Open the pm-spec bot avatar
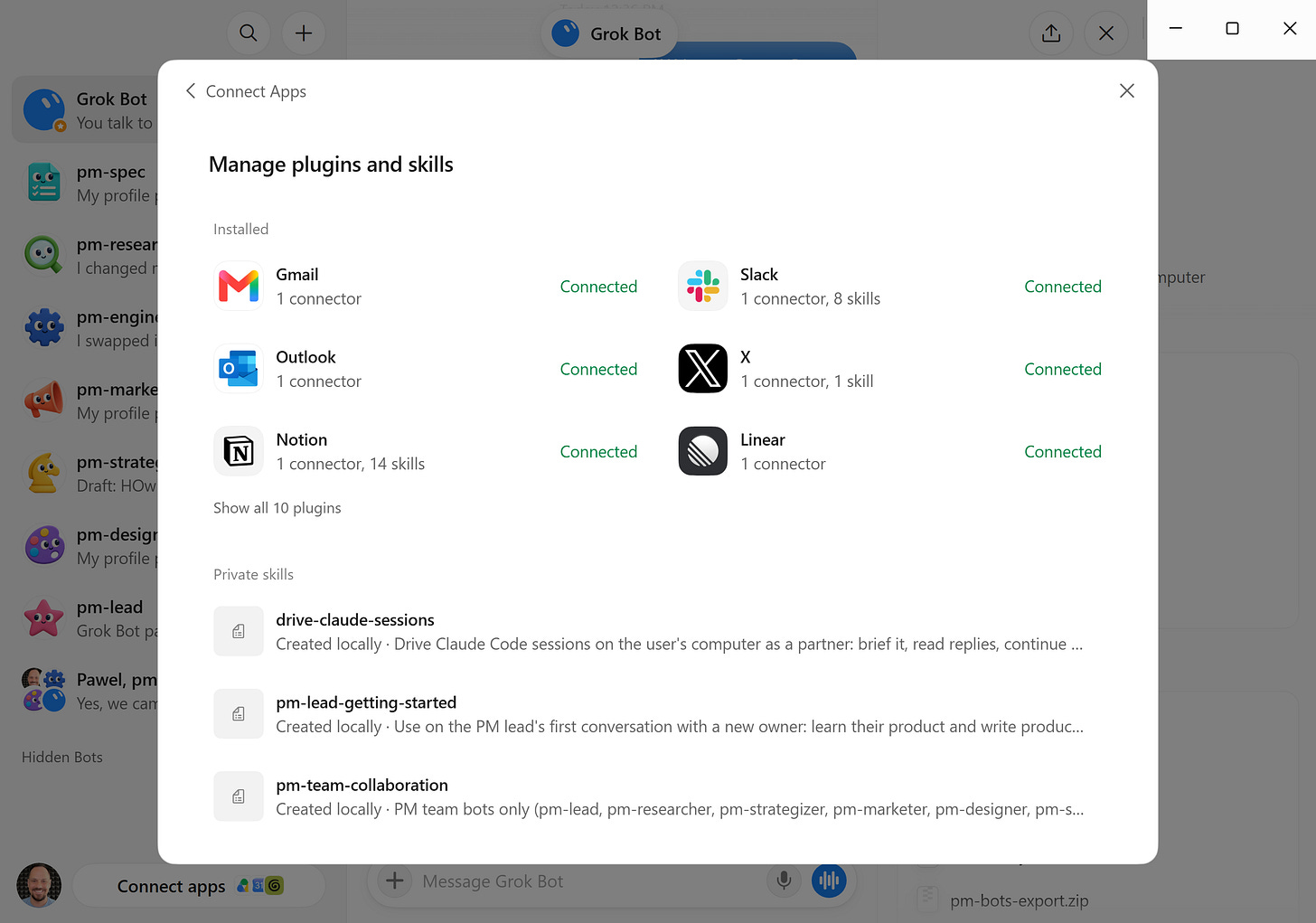 (x=43, y=183)
